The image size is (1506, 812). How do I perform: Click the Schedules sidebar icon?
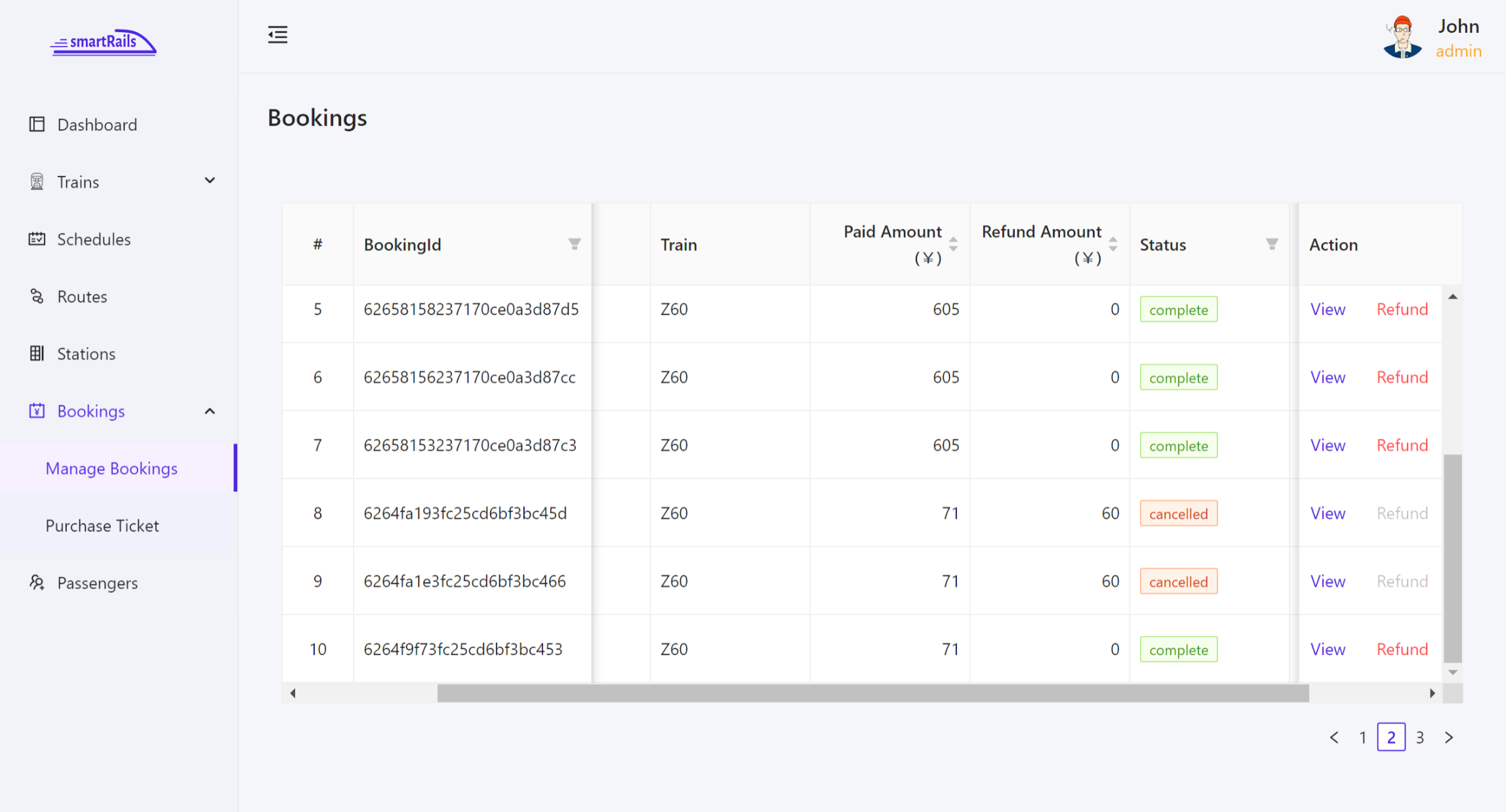35,238
